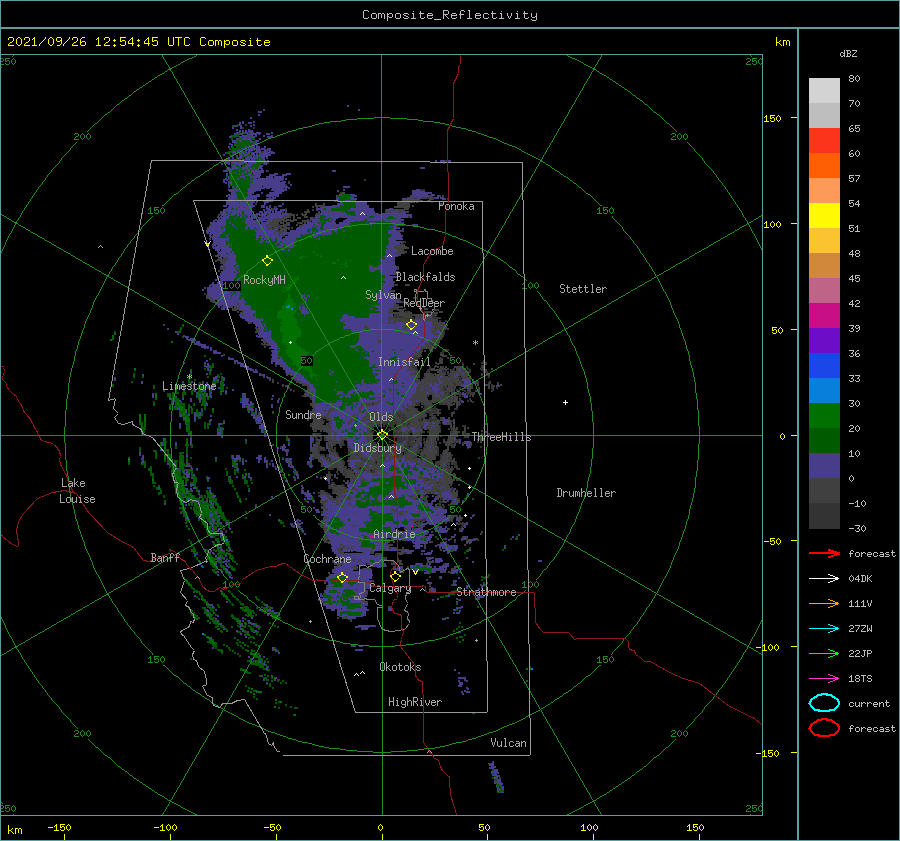This screenshot has width=900, height=841.
Task: Click the ThreeHills city label
Action: point(501,437)
